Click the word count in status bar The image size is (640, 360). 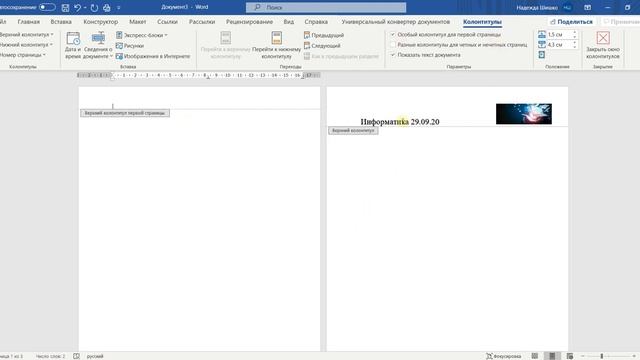coord(50,356)
